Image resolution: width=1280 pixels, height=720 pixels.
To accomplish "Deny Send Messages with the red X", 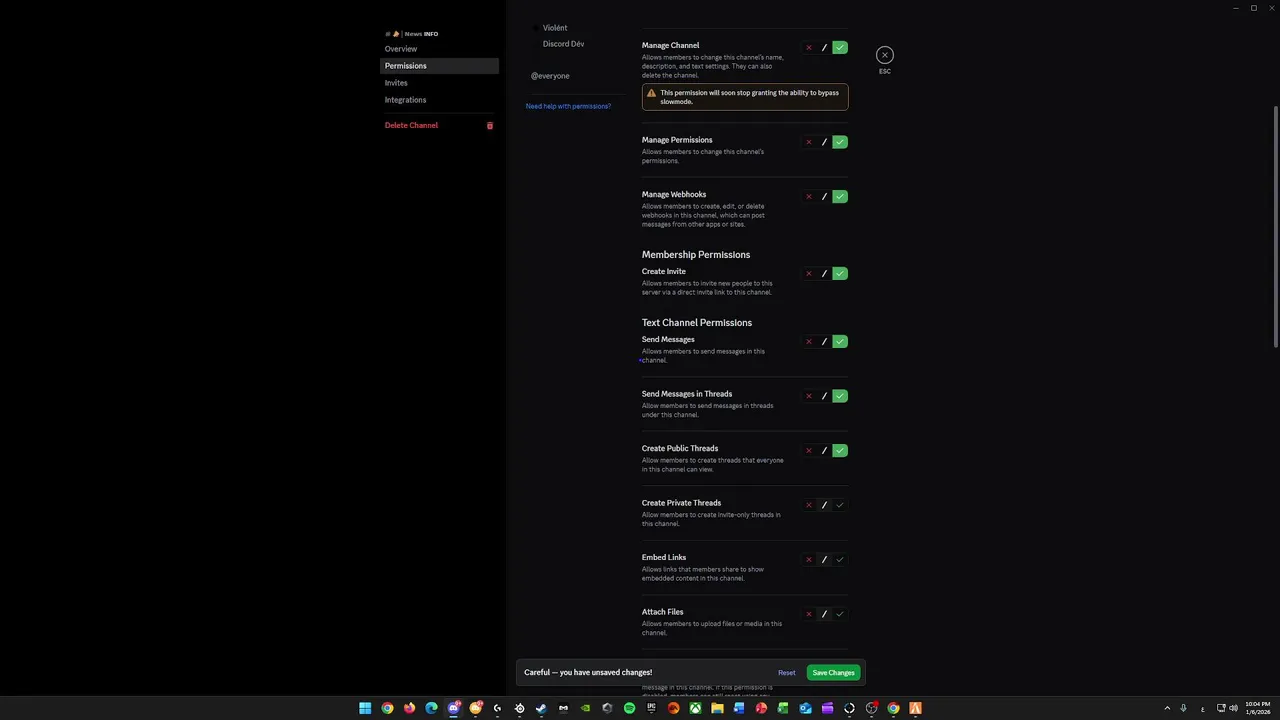I will click(809, 342).
